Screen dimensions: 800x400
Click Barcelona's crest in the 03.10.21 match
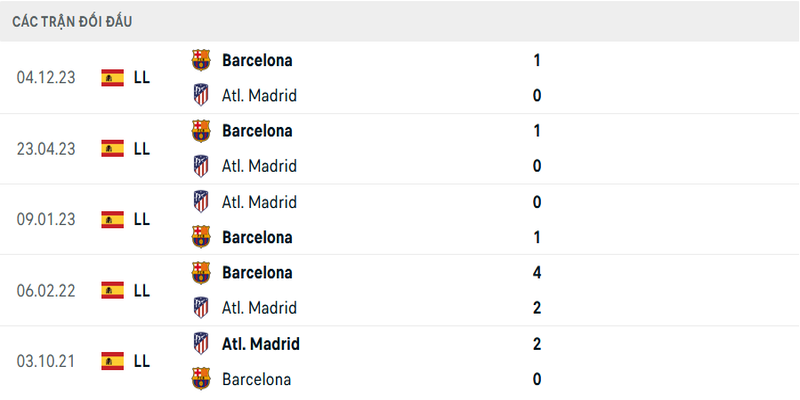[x=201, y=379]
